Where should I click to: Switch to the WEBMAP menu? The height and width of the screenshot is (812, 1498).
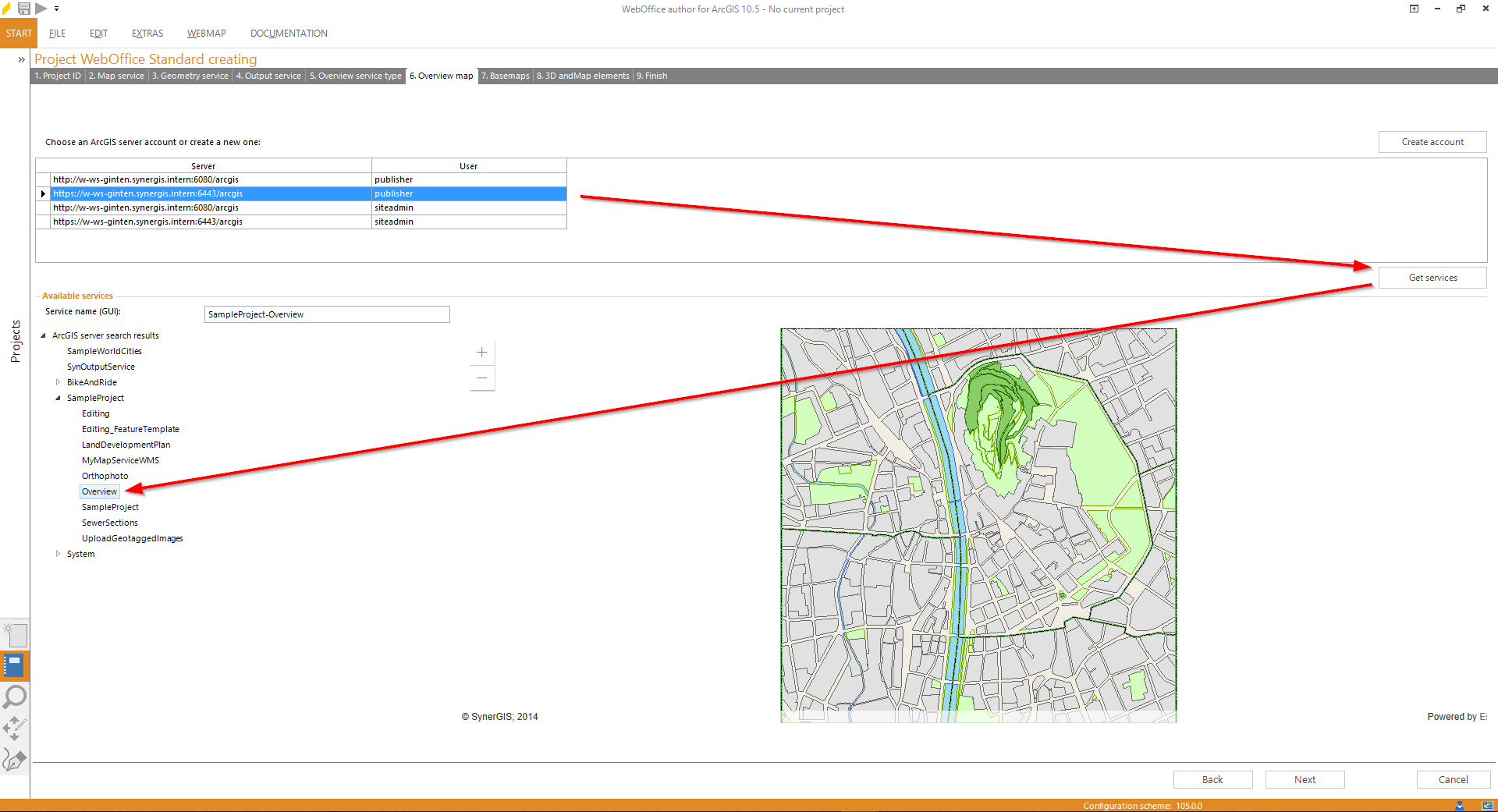pos(206,33)
